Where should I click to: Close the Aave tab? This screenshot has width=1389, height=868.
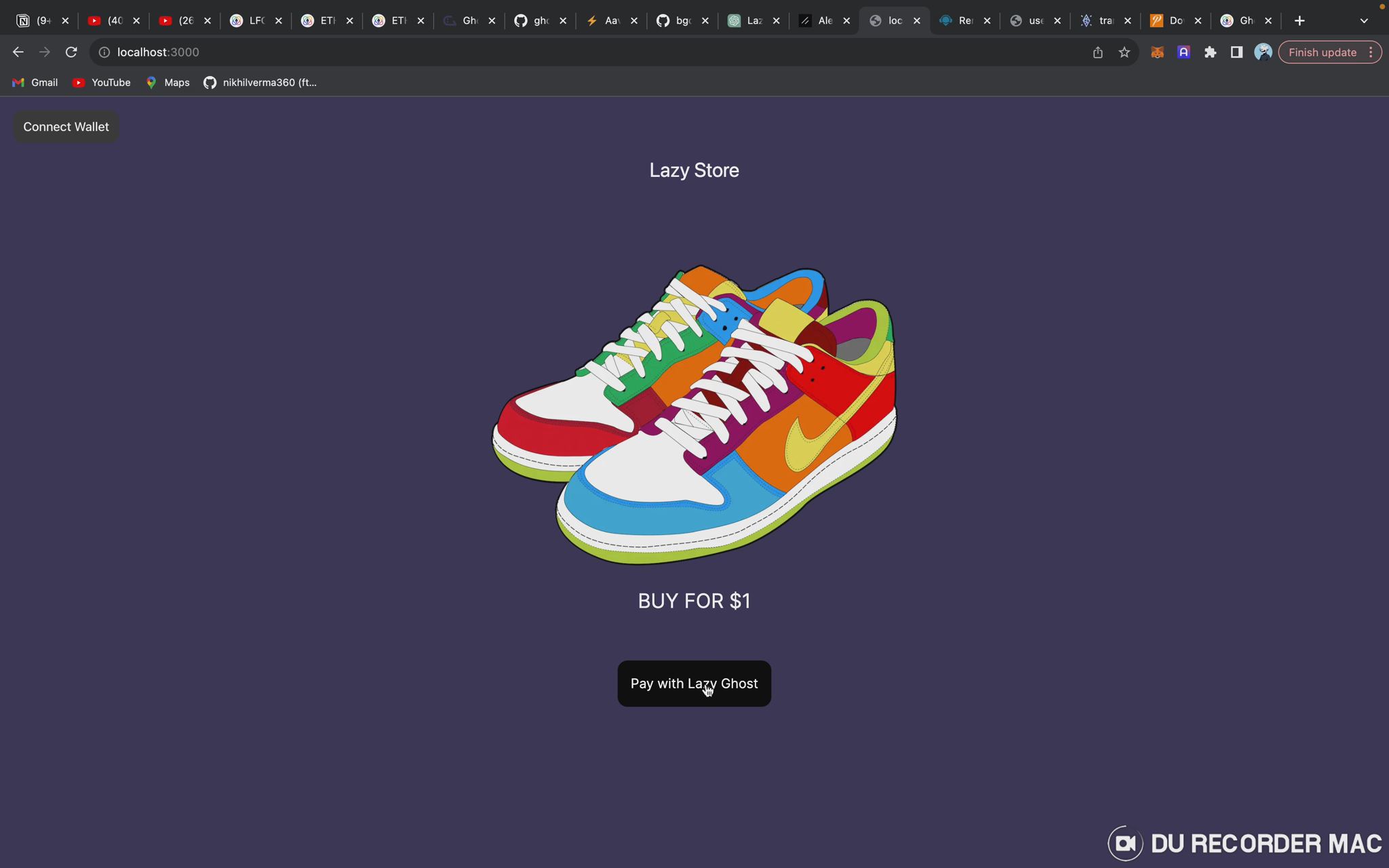coord(634,21)
